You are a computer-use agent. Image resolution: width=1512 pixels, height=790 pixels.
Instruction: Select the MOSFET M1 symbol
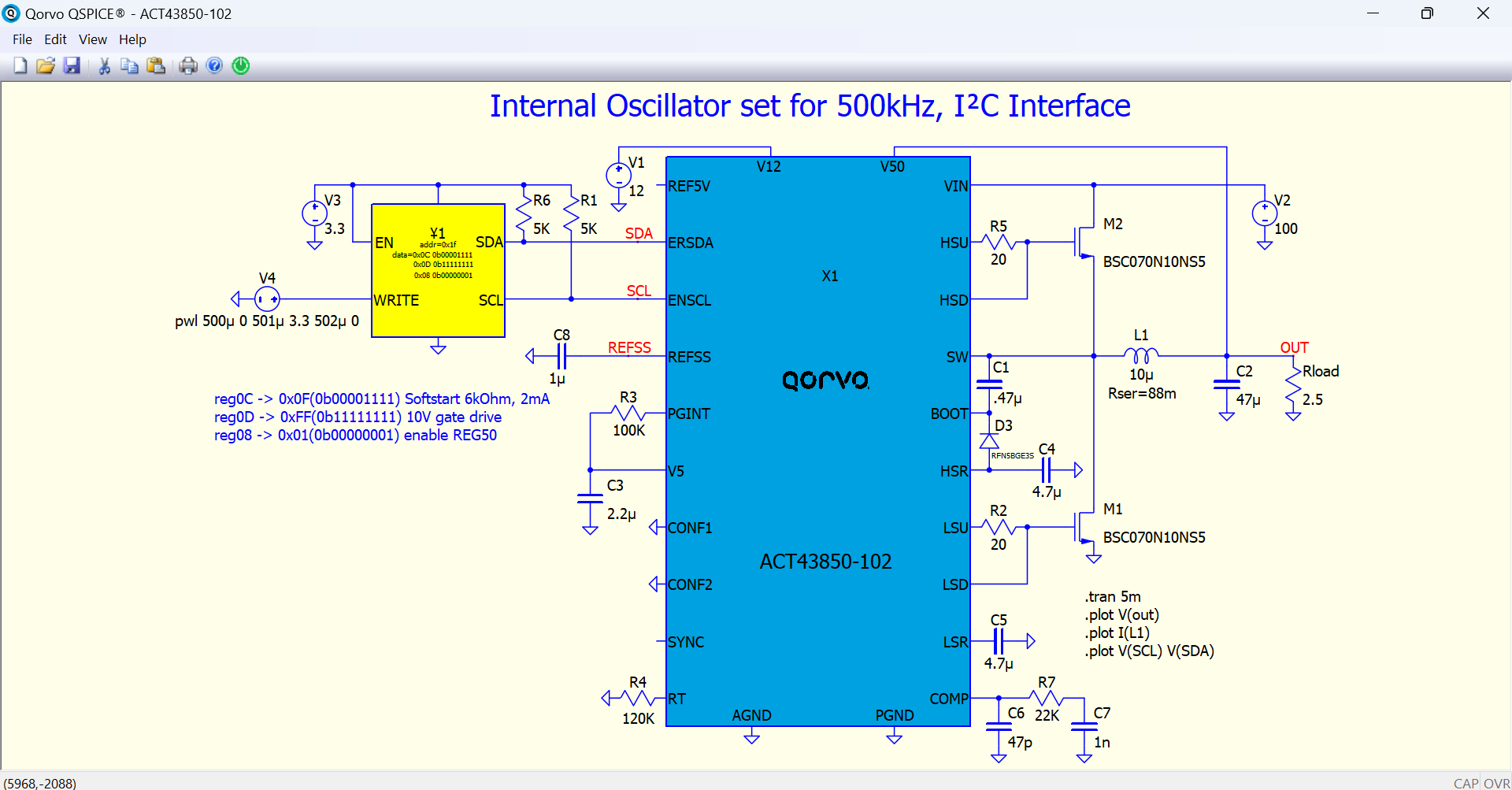coord(1086,527)
